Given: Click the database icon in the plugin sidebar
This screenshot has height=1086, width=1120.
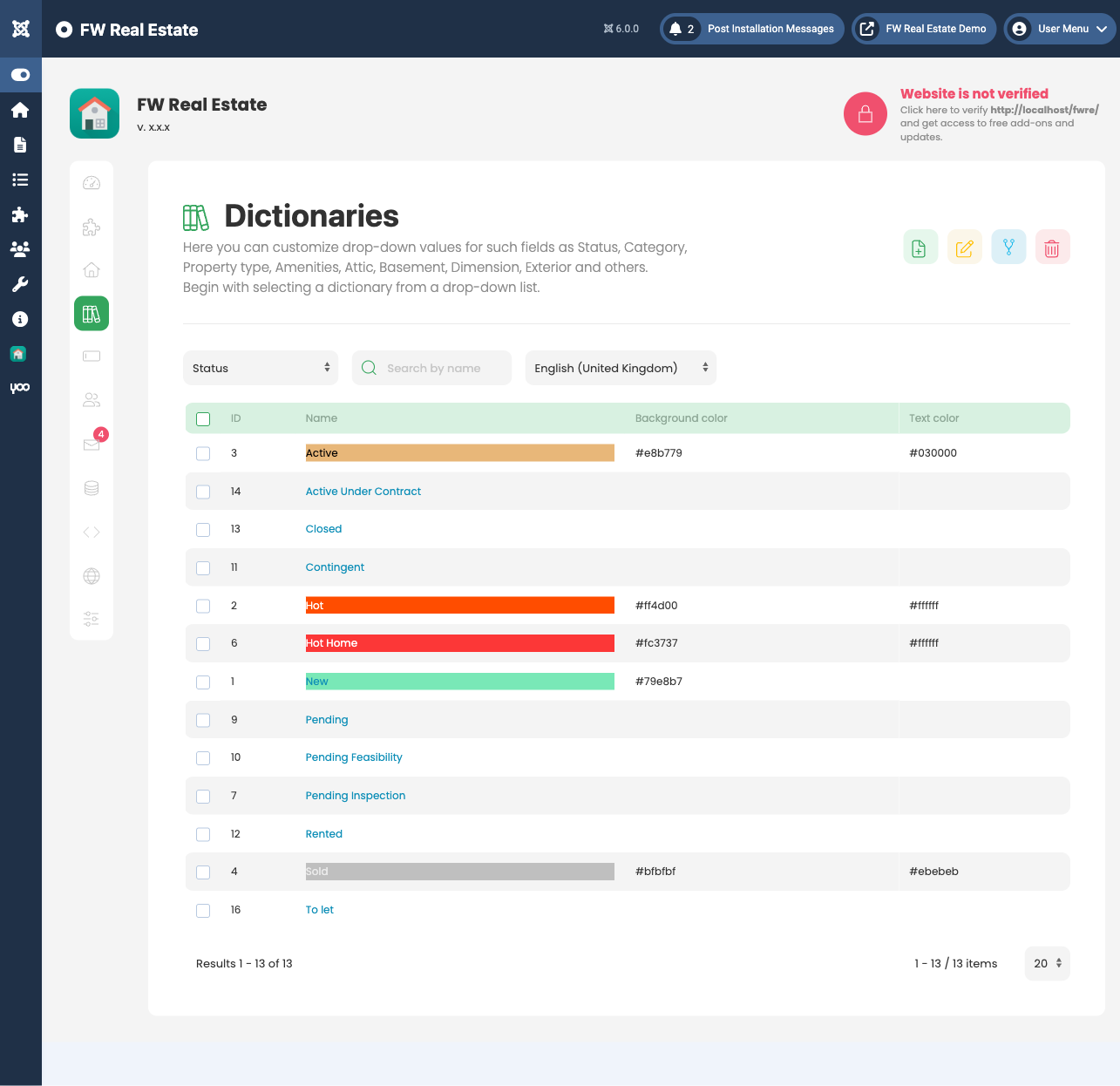Looking at the screenshot, I should pos(92,488).
